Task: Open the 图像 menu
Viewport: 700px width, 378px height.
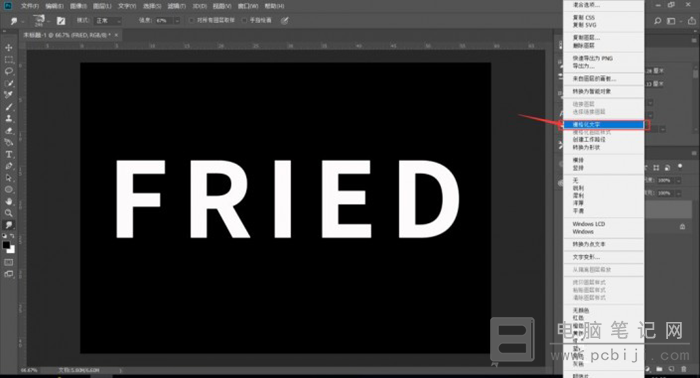Action: 78,6
